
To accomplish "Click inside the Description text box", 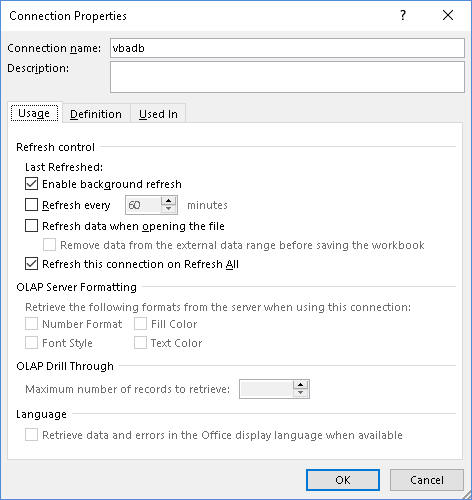I will 287,77.
